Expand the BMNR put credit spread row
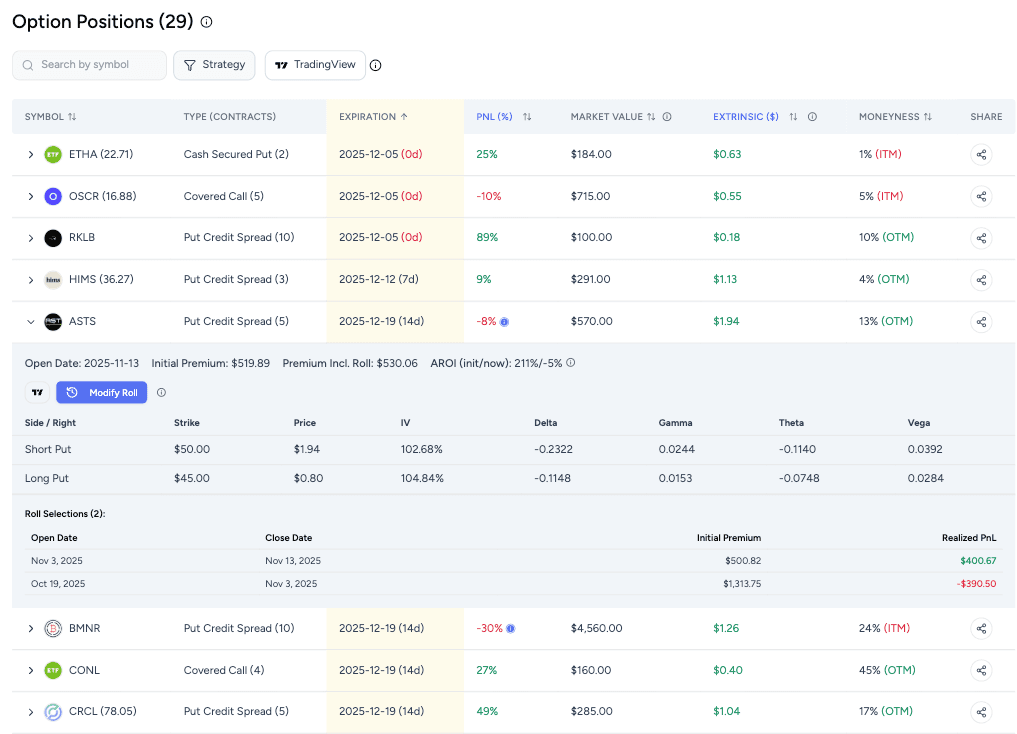The height and width of the screenshot is (734, 1017). click(30, 628)
